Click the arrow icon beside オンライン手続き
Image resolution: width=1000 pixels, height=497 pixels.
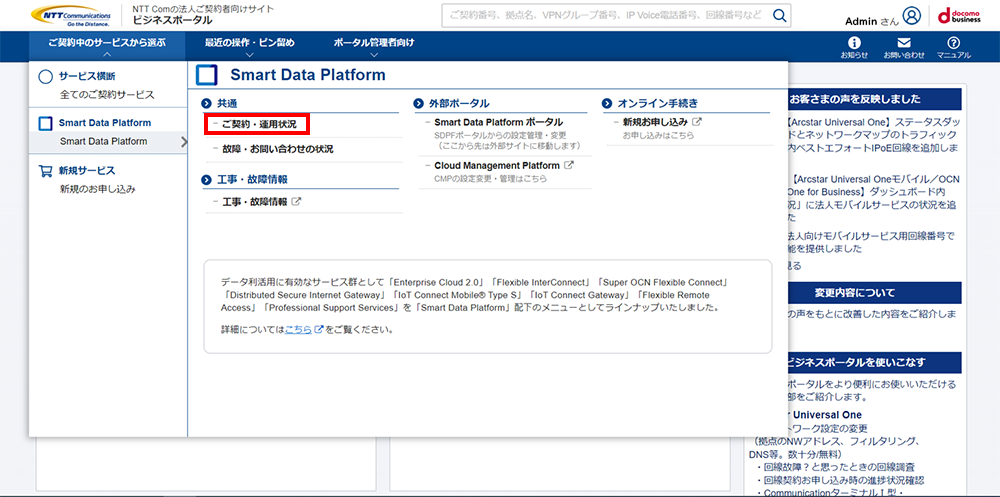607,103
